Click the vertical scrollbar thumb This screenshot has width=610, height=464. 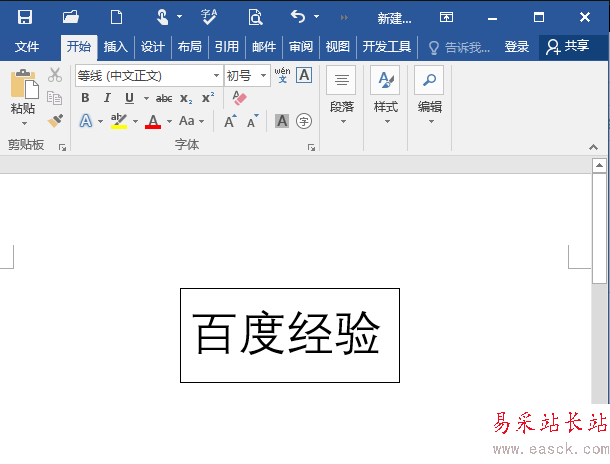[599, 228]
